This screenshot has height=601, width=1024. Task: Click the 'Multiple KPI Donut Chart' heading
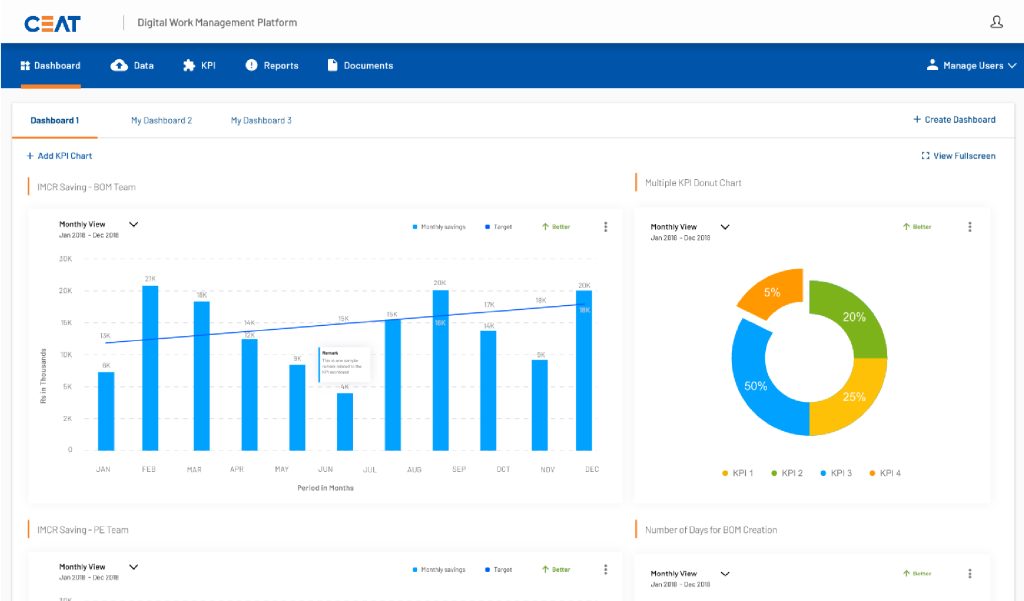(694, 183)
